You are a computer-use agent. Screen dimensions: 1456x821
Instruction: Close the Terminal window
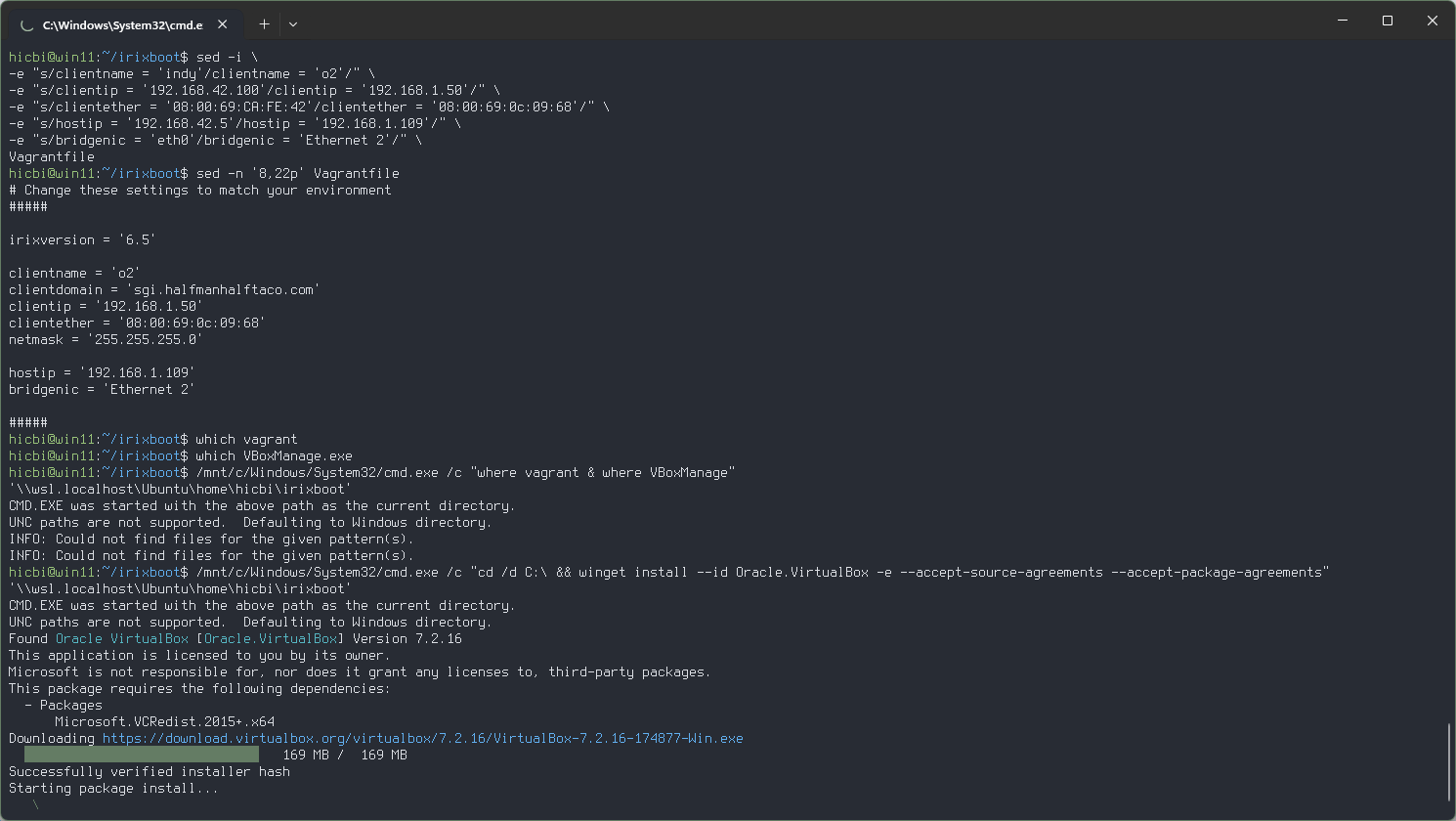pyautogui.click(x=1432, y=21)
